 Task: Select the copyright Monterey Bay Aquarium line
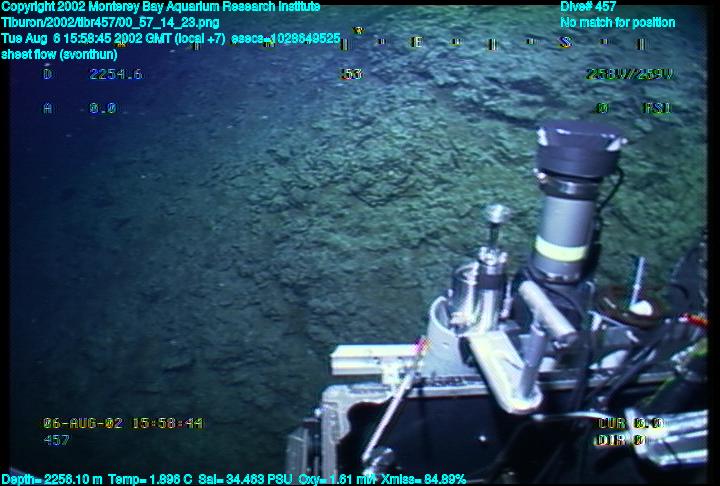161,7
